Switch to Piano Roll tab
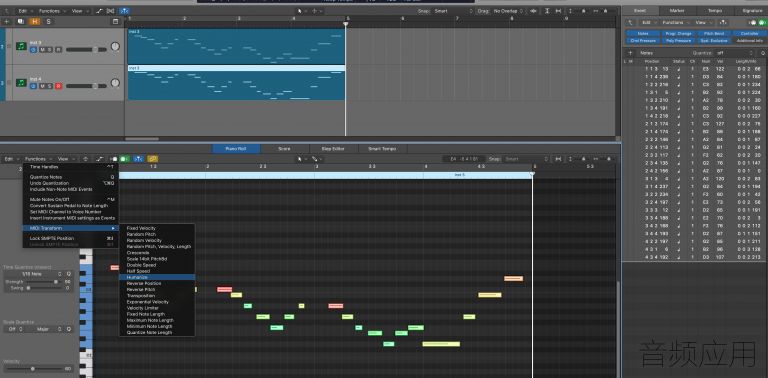 (236, 149)
